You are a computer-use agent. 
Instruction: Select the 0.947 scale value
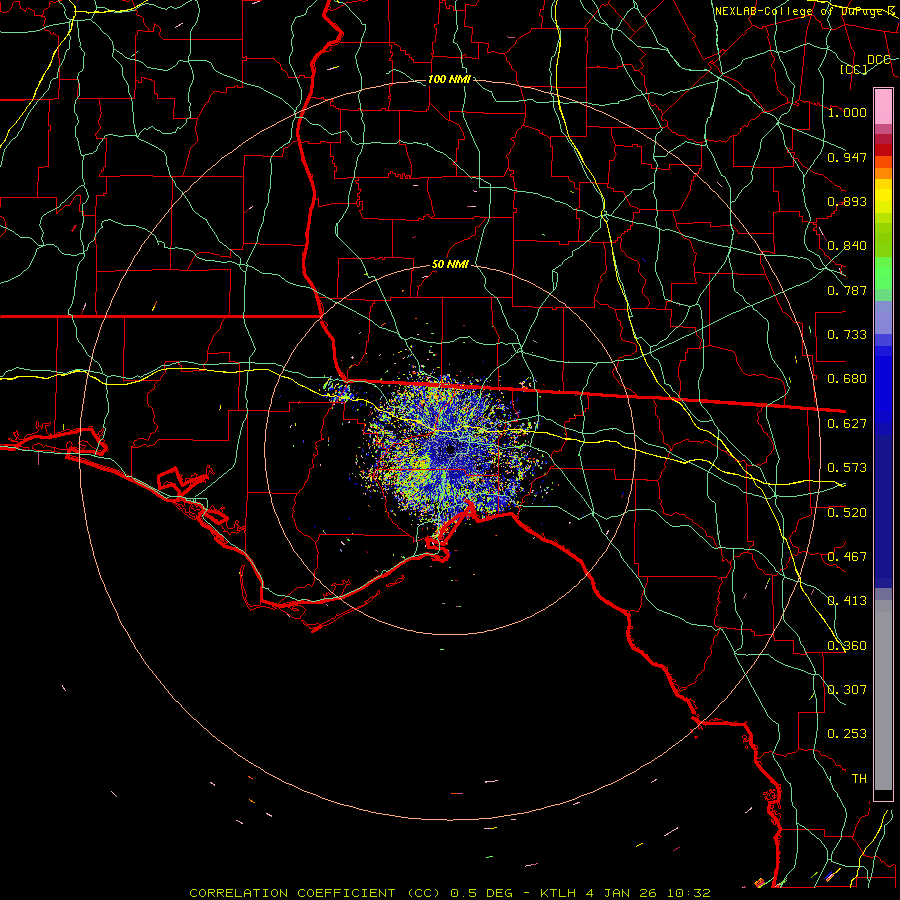847,157
